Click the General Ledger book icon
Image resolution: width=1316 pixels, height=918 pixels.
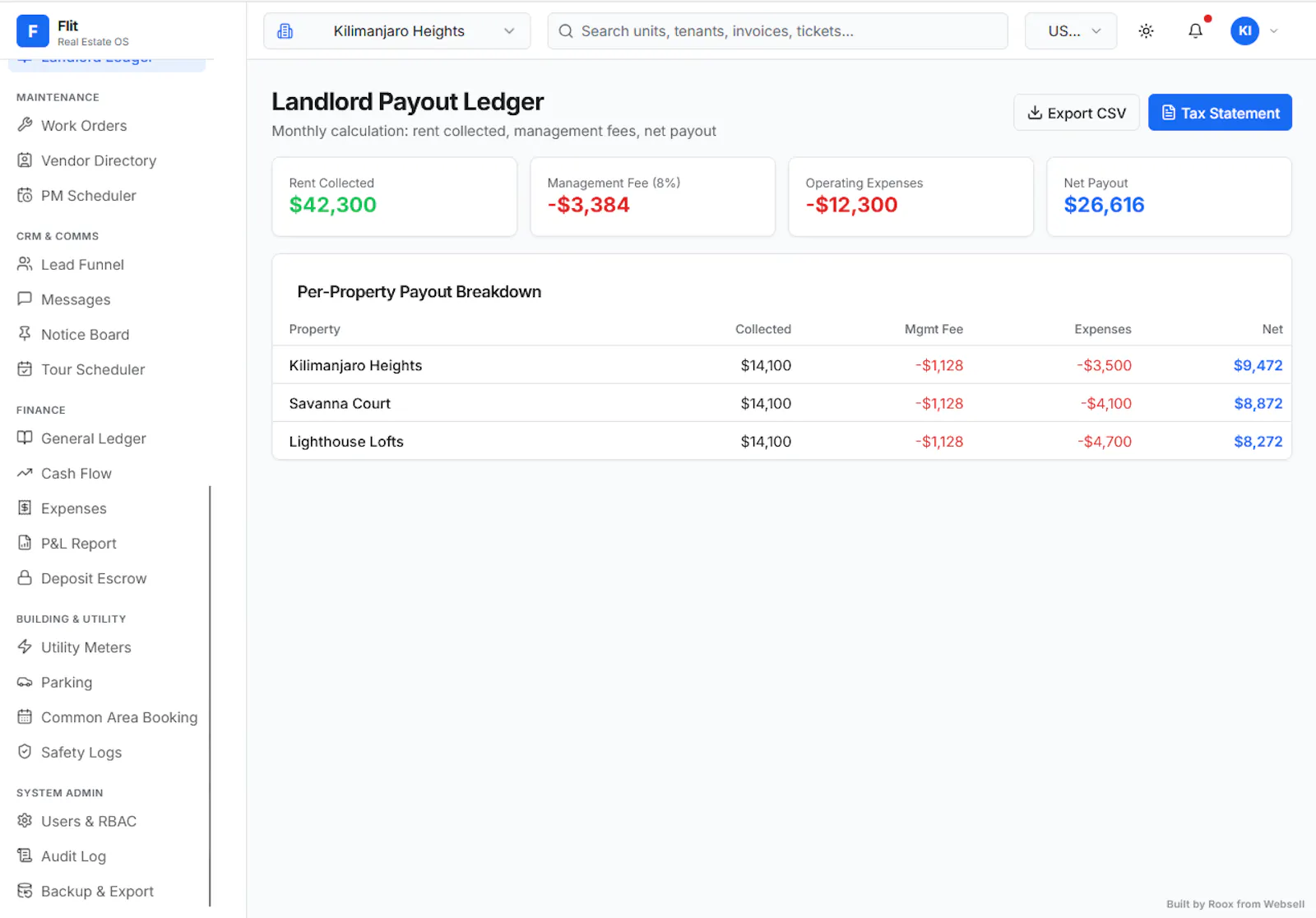[25, 438]
